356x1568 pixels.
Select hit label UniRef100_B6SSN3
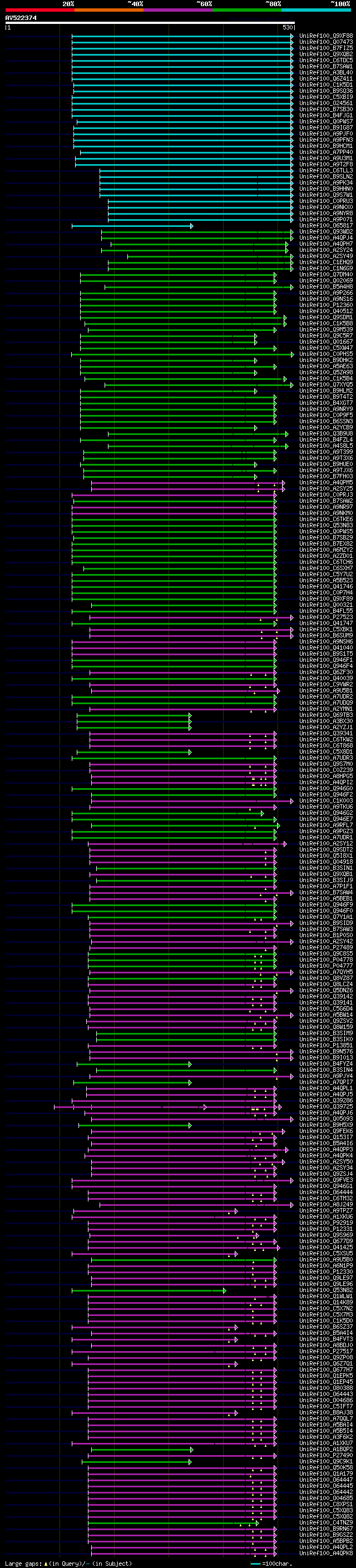click(x=326, y=422)
